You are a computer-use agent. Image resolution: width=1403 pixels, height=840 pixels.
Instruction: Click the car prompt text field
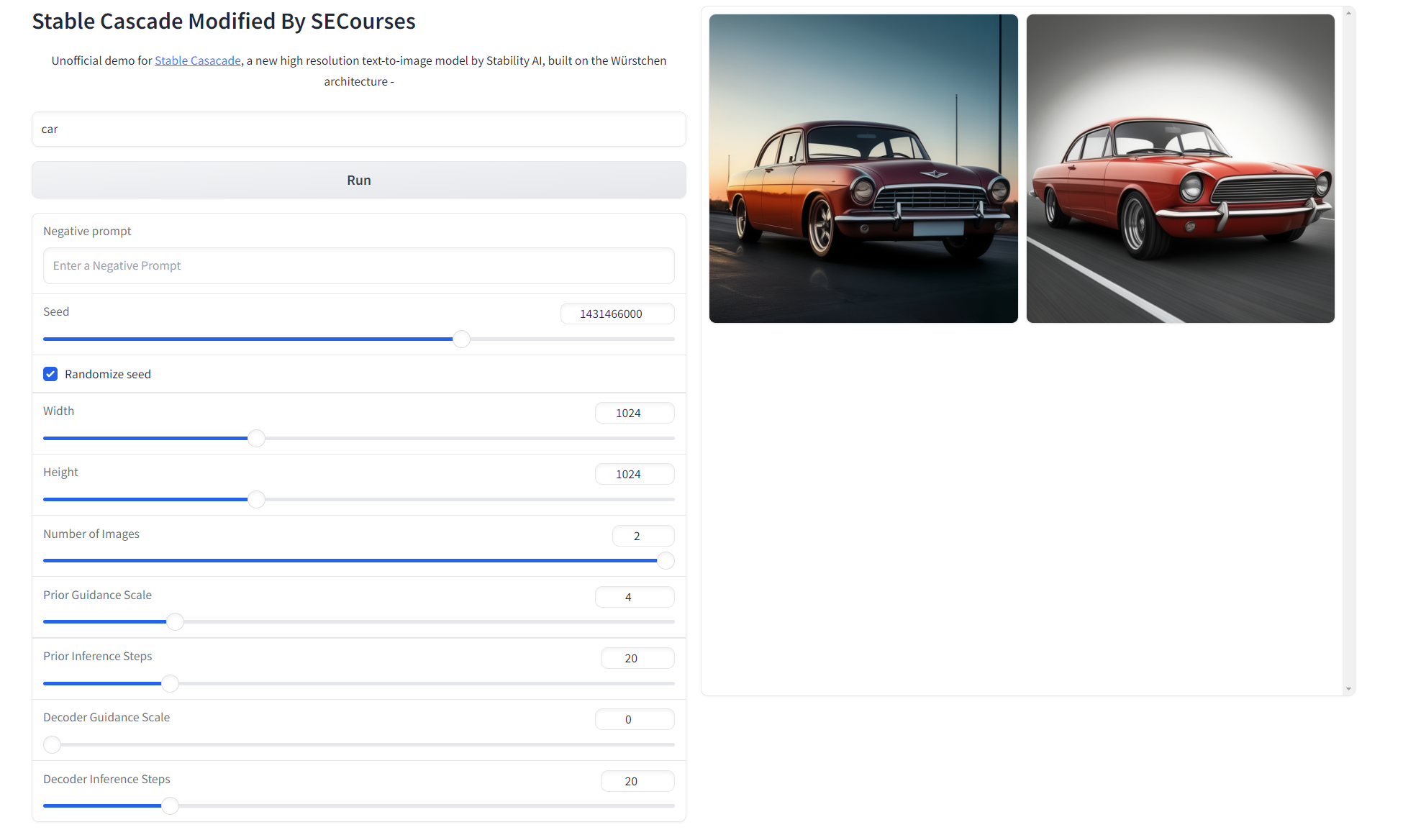[x=358, y=129]
